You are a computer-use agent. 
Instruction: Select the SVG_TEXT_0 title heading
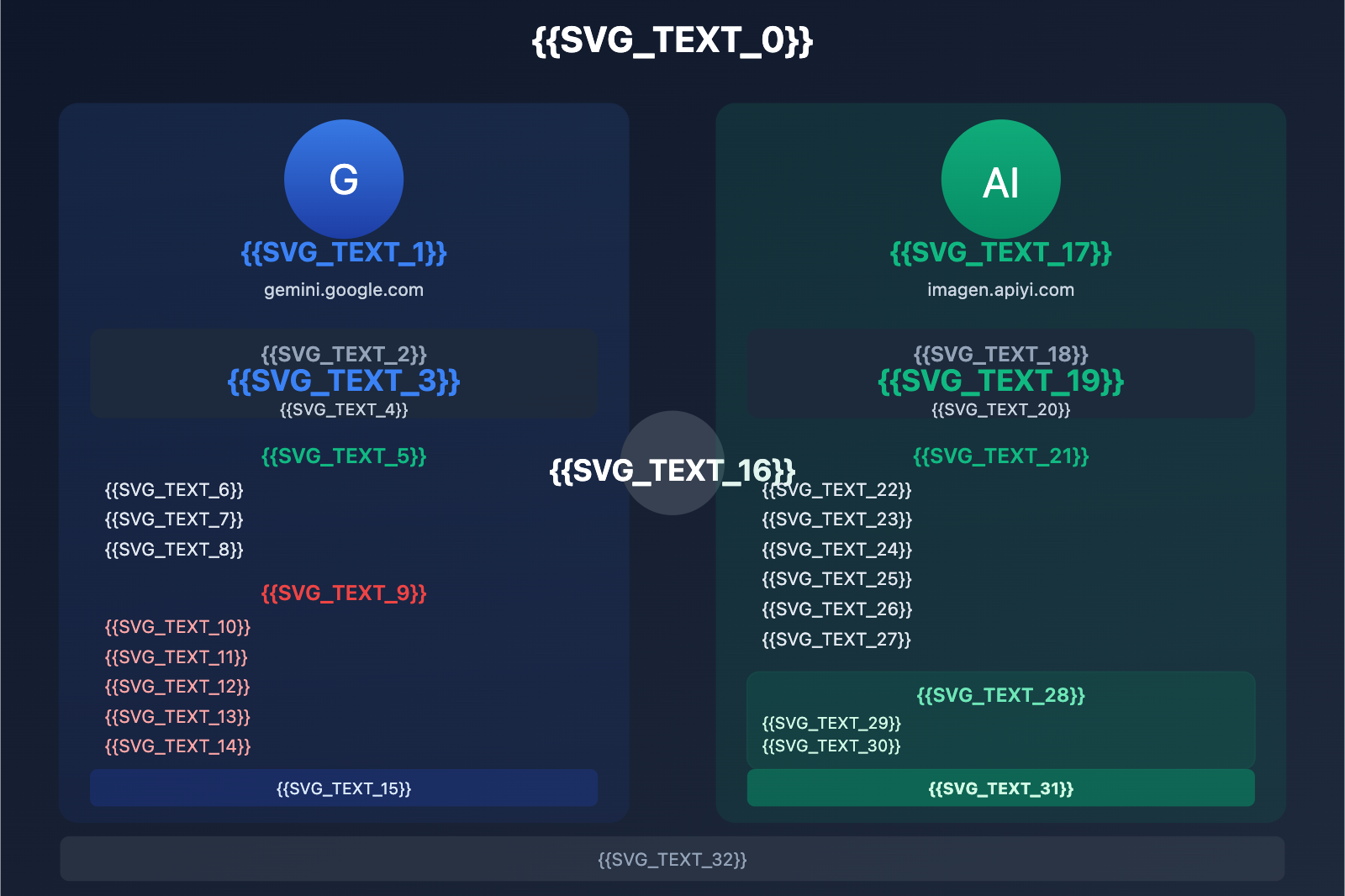tap(672, 40)
